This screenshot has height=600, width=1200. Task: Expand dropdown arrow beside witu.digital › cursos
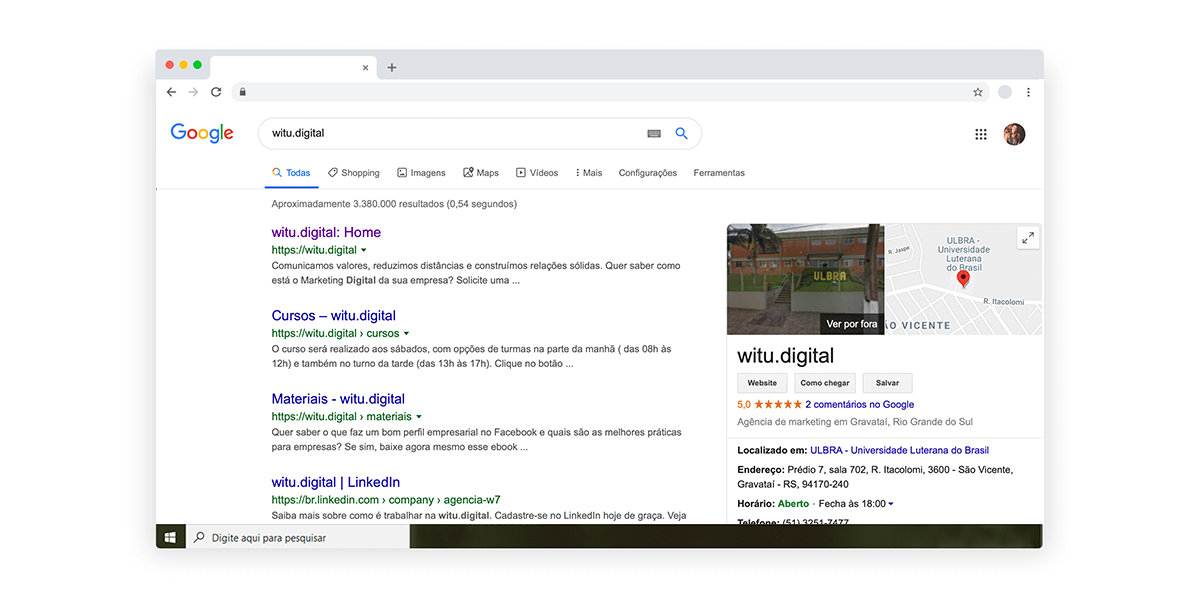(x=406, y=333)
